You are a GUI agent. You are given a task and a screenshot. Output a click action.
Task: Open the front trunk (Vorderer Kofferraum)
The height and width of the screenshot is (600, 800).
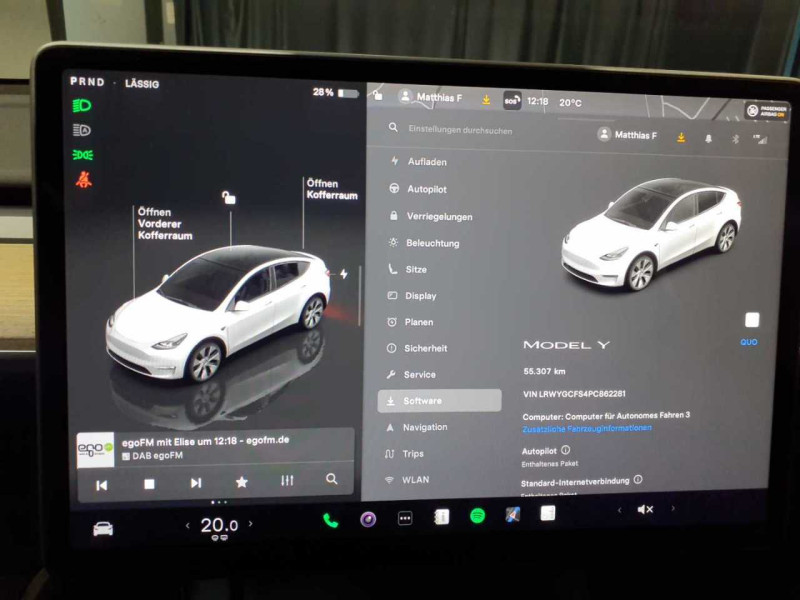pyautogui.click(x=165, y=223)
